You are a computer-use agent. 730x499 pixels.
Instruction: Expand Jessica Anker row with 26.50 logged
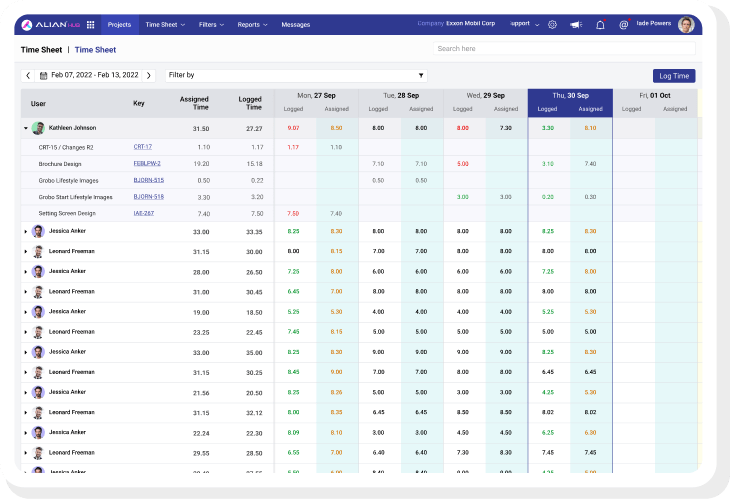pyautogui.click(x=26, y=271)
